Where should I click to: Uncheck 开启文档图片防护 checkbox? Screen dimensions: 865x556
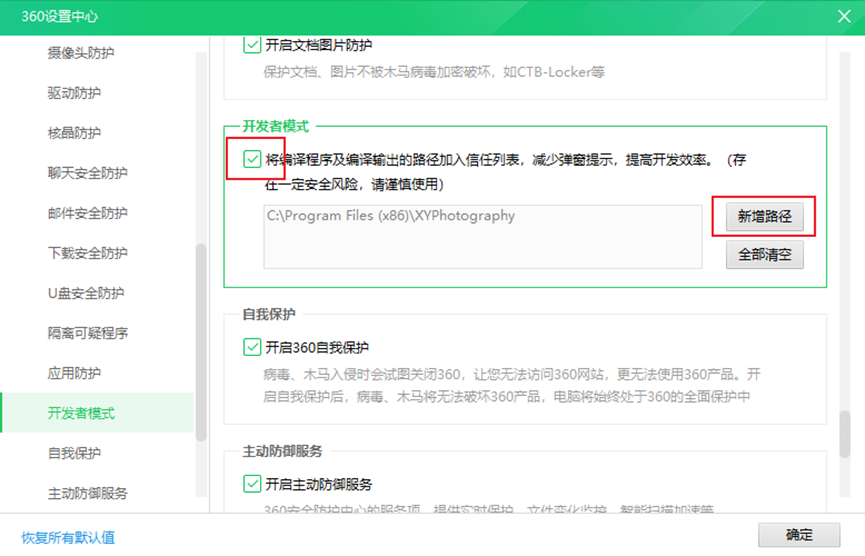click(252, 45)
